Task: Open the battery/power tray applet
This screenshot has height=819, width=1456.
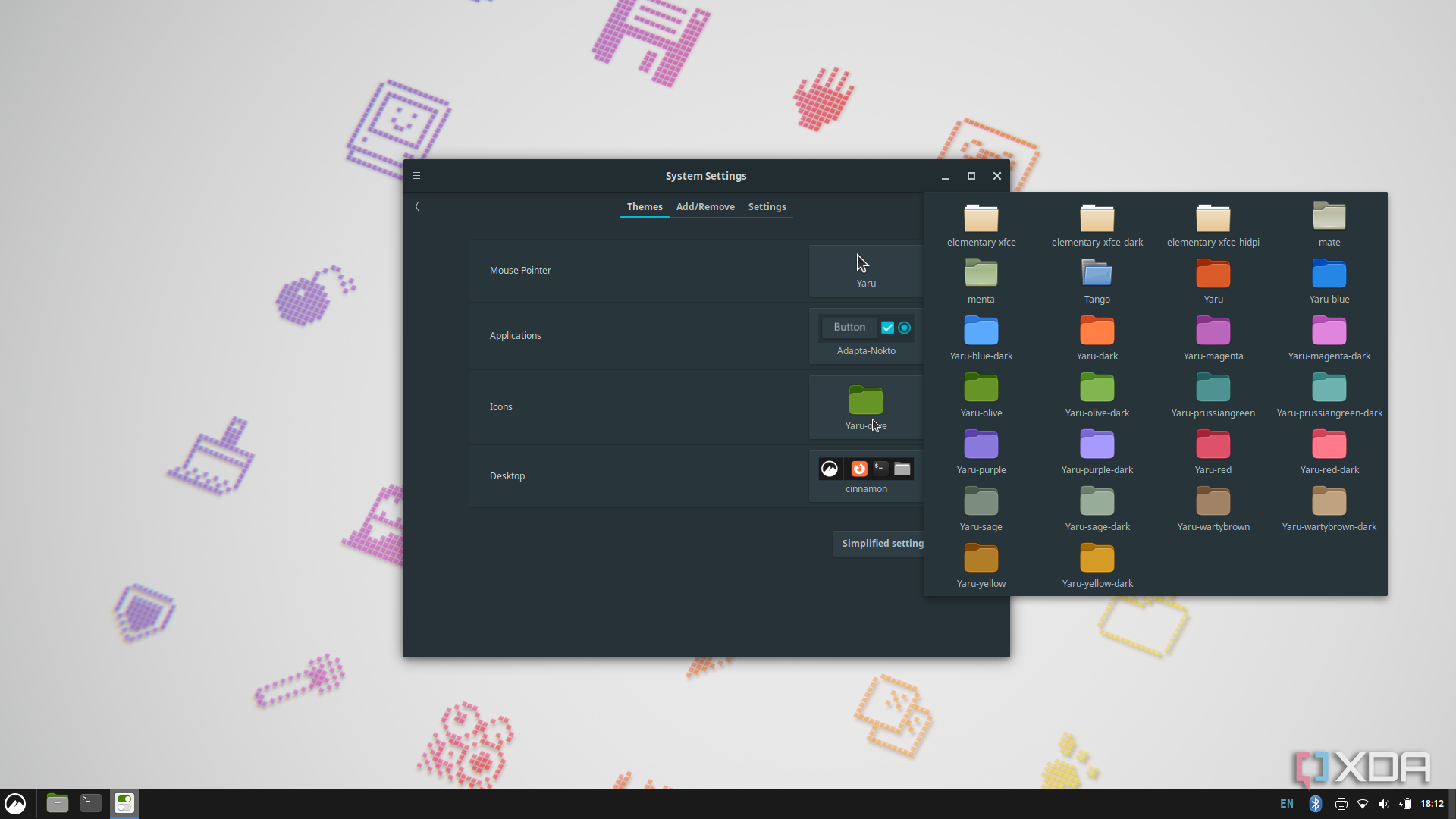Action: [x=1405, y=804]
